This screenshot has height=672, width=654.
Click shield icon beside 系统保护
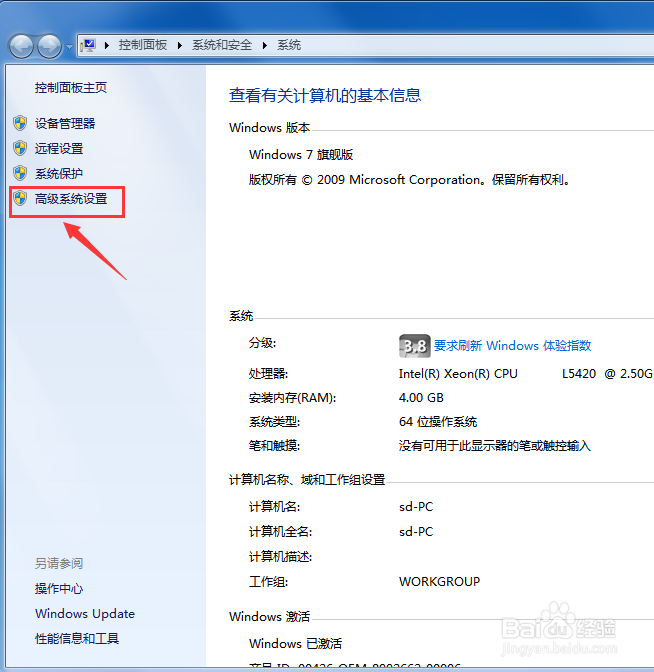pyautogui.click(x=20, y=173)
